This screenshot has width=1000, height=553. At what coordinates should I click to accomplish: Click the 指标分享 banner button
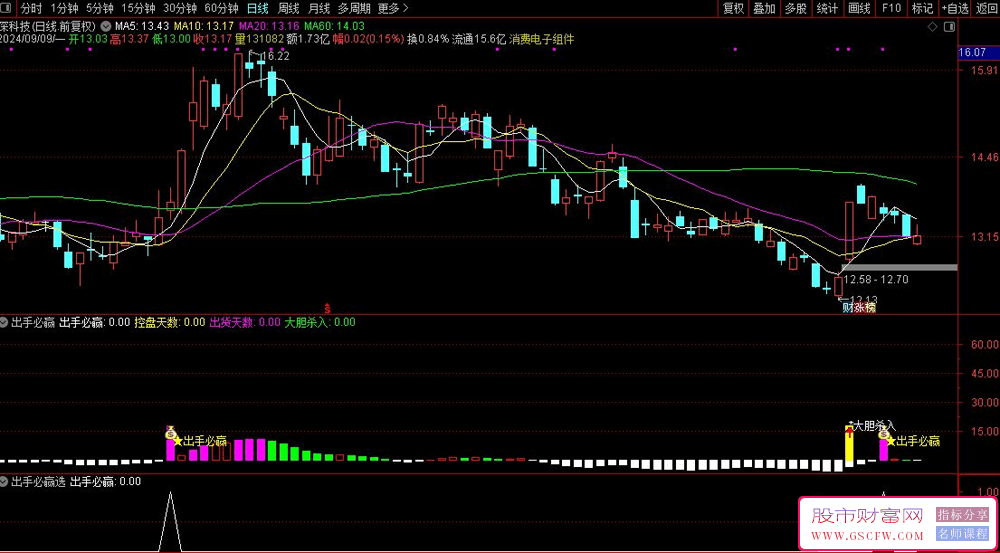click(962, 514)
